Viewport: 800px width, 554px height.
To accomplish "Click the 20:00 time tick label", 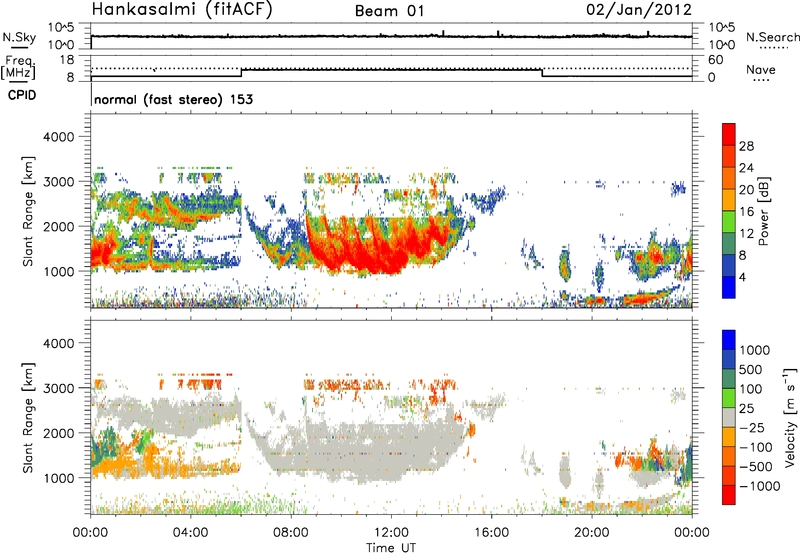I will tap(592, 533).
